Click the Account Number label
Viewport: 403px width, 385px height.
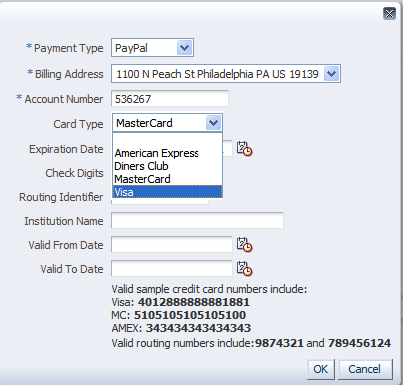tap(64, 99)
